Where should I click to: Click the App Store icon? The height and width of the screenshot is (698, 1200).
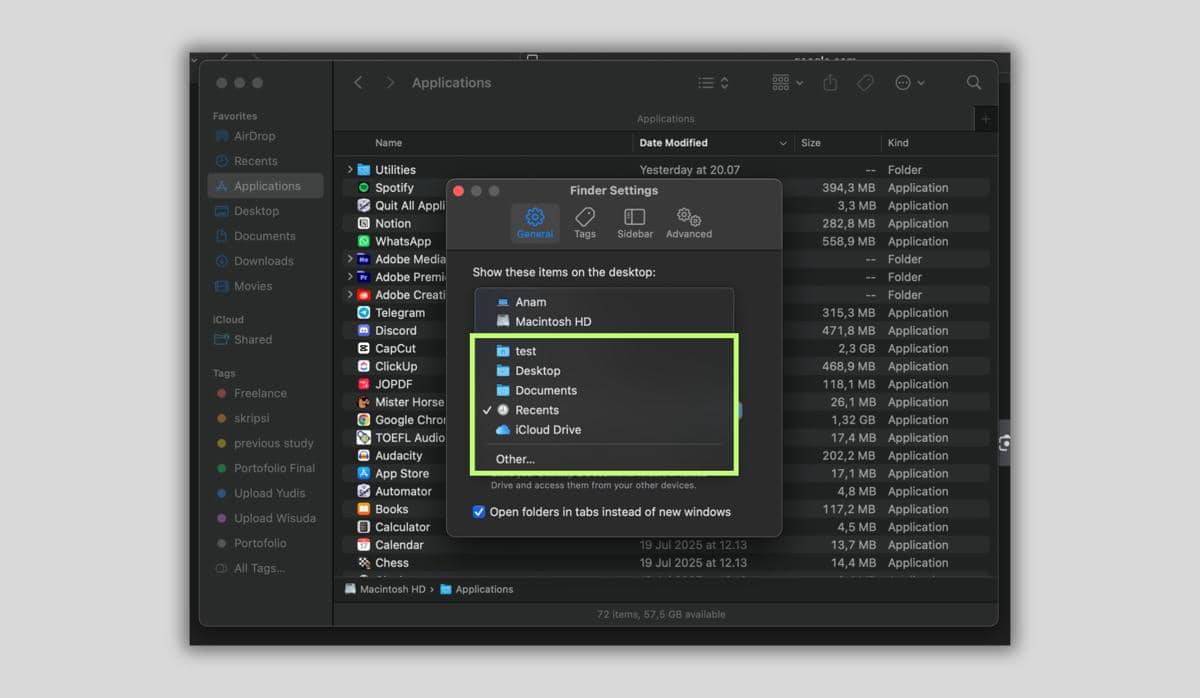tap(364, 473)
